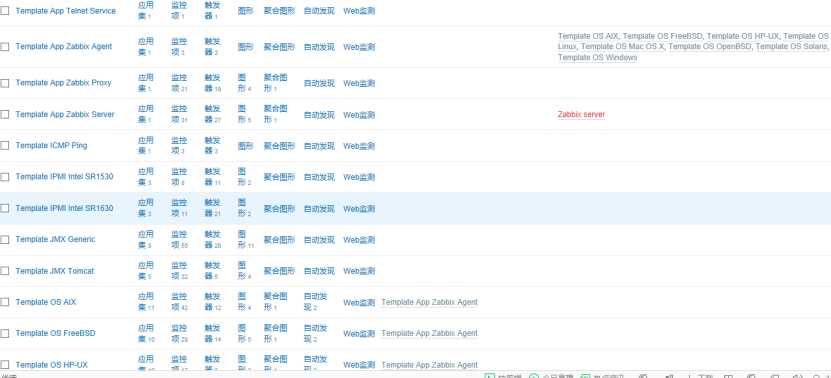Screen dimensions: 831x378
Task: Open 触发器 for Template OS FreeBSD
Action: pos(213,333)
